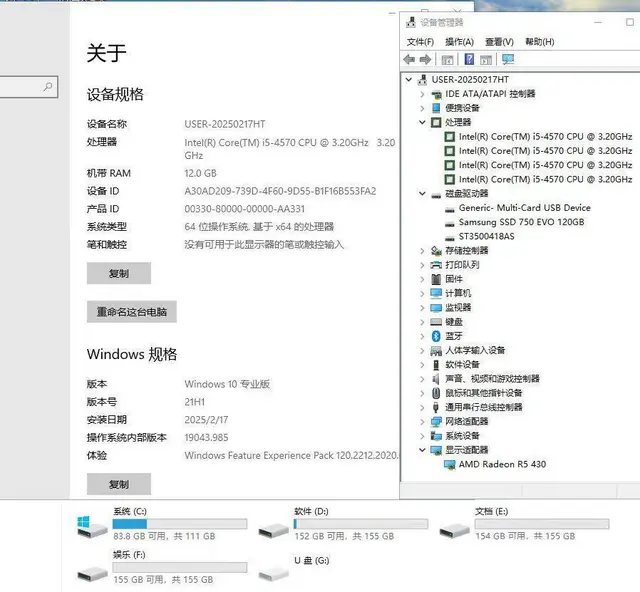Click the U盘 (G:) drive icon
The height and width of the screenshot is (592, 640).
pyautogui.click(x=273, y=575)
